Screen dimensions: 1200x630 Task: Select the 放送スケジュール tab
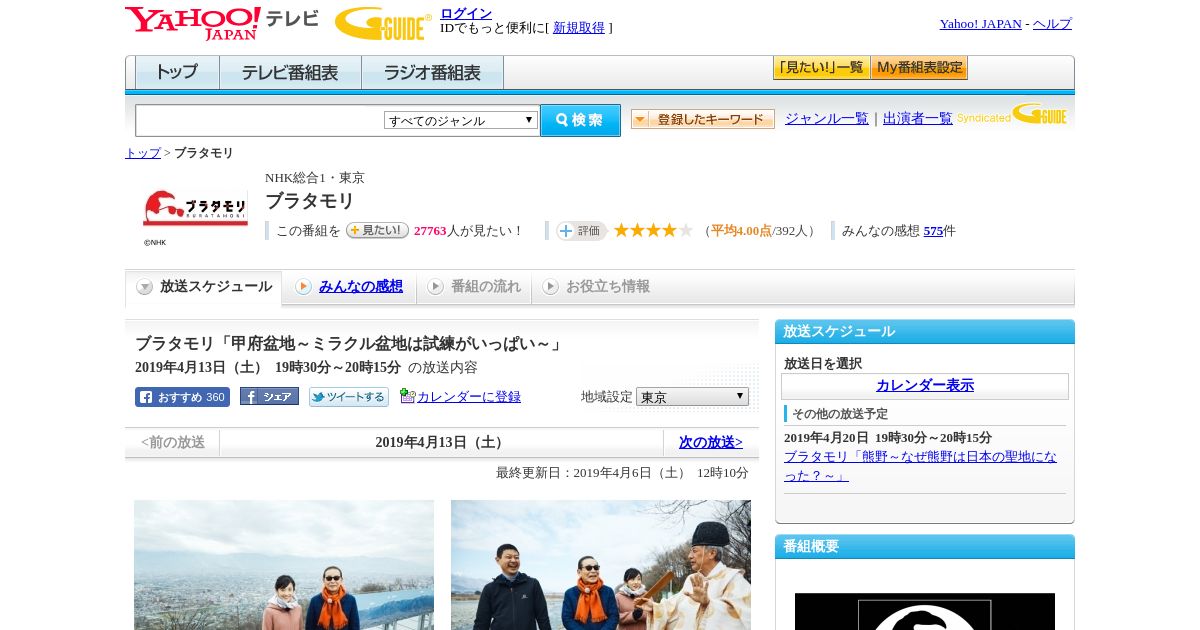click(204, 287)
